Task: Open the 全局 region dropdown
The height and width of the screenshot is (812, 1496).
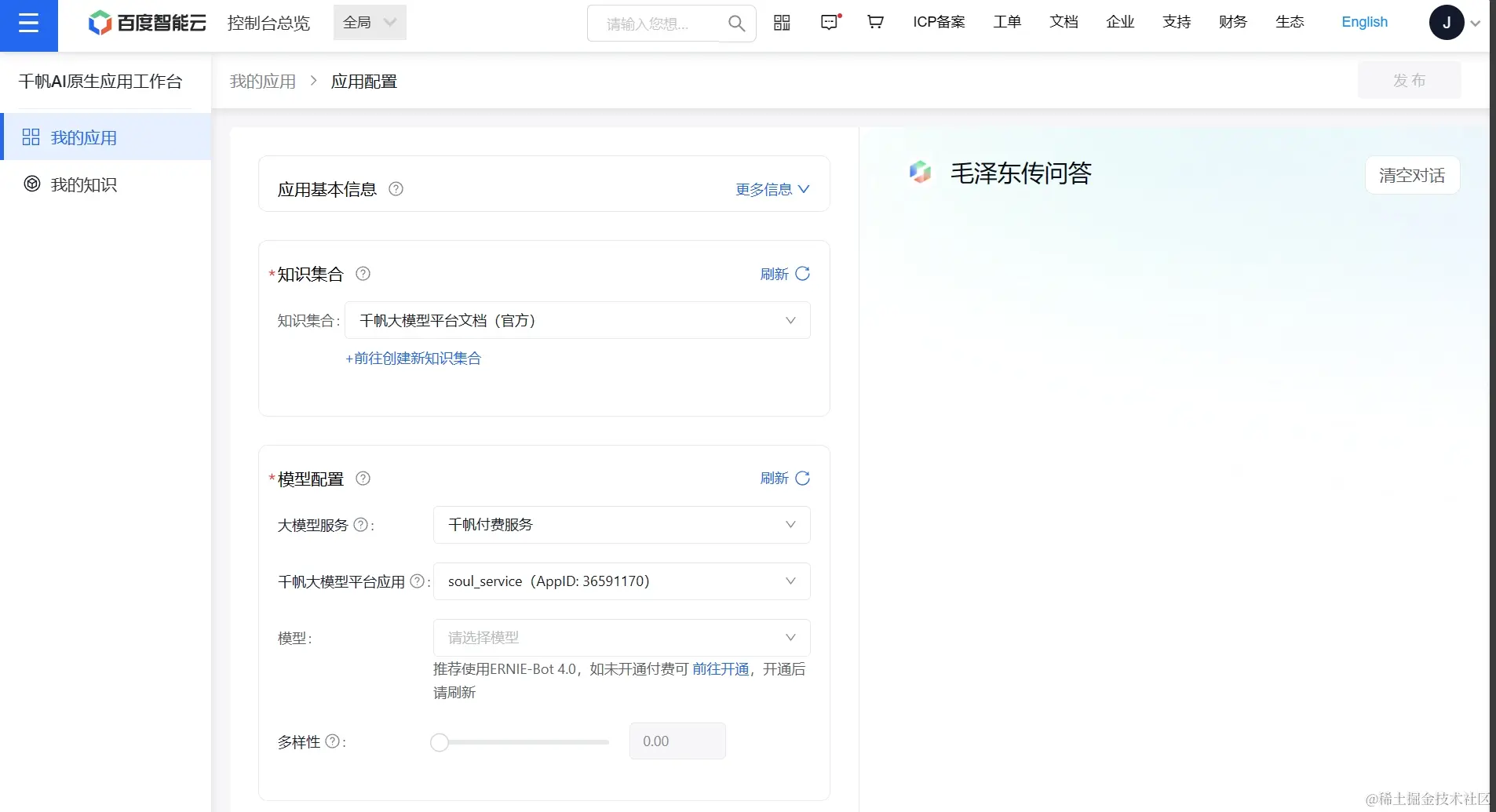Action: coord(370,23)
